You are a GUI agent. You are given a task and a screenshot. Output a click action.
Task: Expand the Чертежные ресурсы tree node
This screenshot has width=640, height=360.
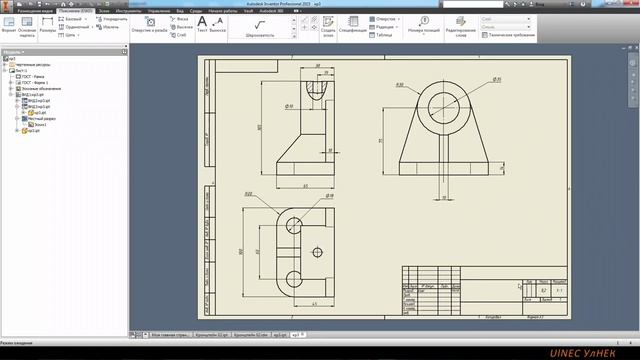[5, 64]
